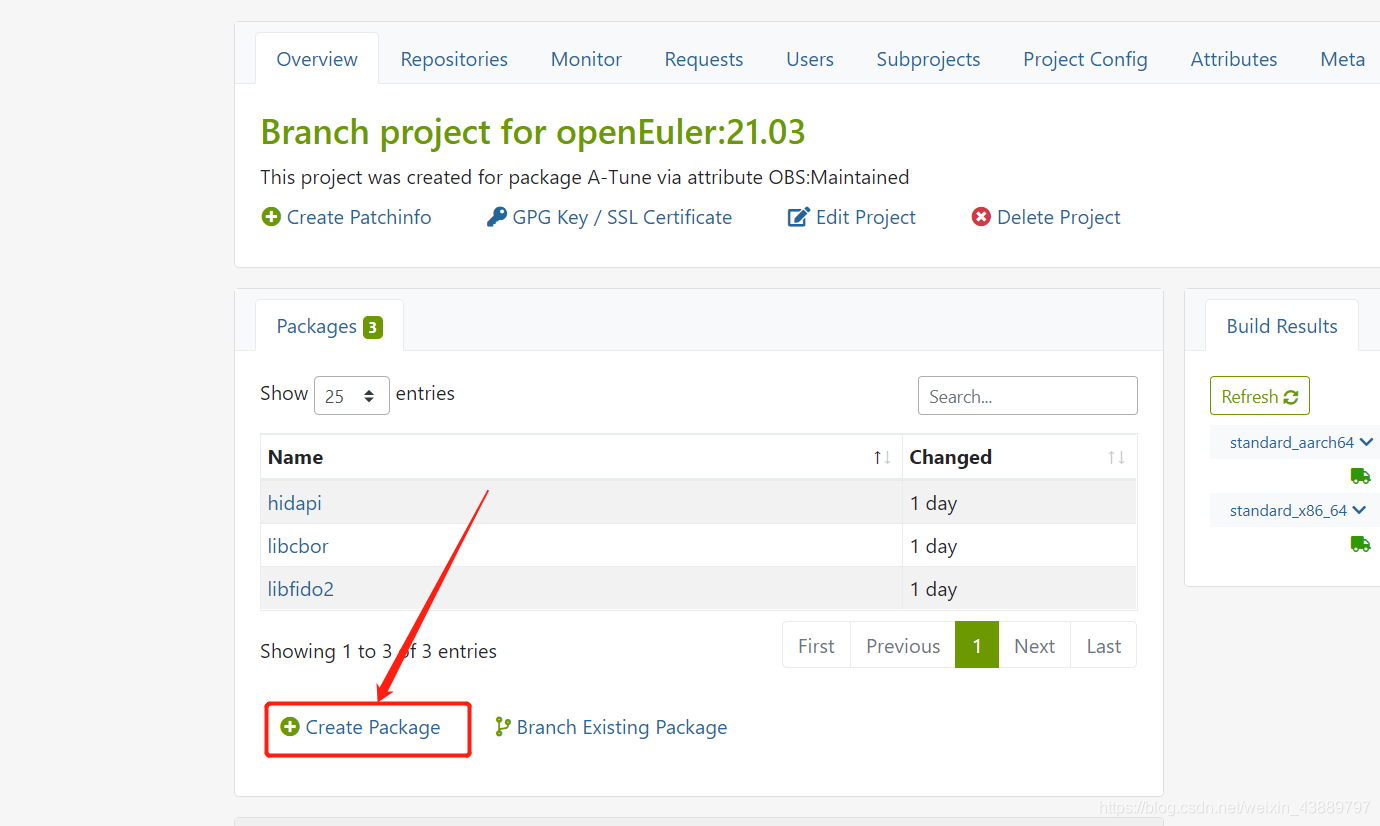
Task: Click the red Delete Project icon
Action: pos(979,216)
